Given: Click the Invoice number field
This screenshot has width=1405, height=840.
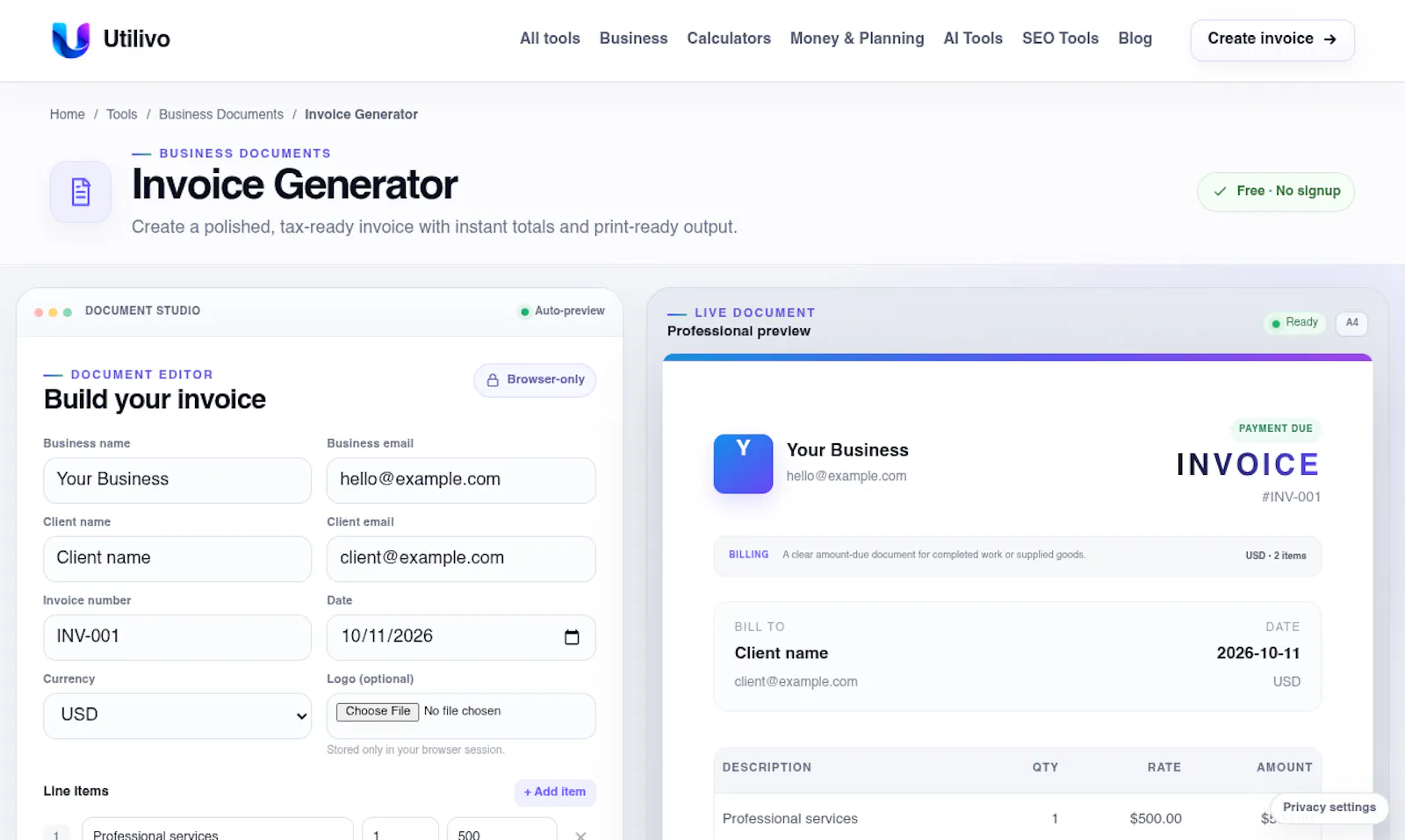Looking at the screenshot, I should click(x=177, y=637).
